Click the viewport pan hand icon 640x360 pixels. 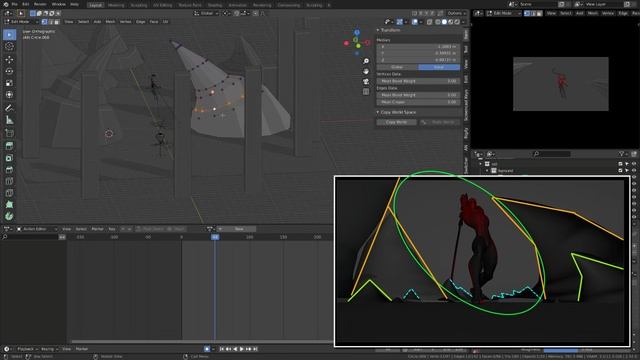pos(366,71)
